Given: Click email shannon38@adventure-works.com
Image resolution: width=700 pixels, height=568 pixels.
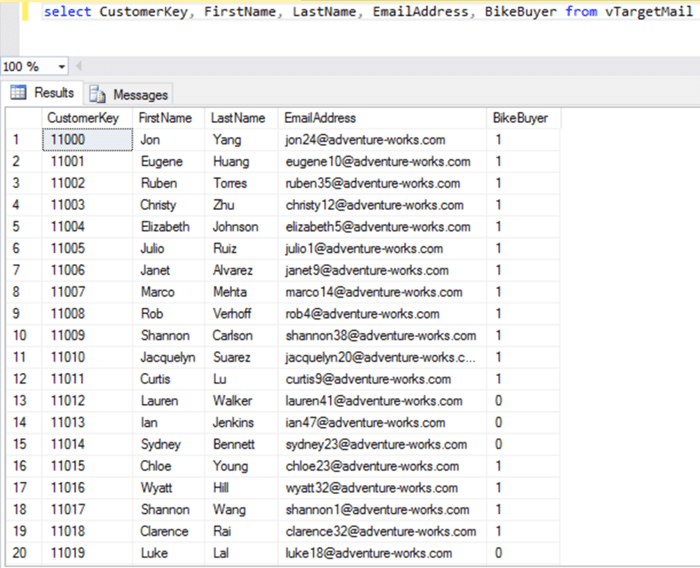Looking at the screenshot, I should coord(381,335).
